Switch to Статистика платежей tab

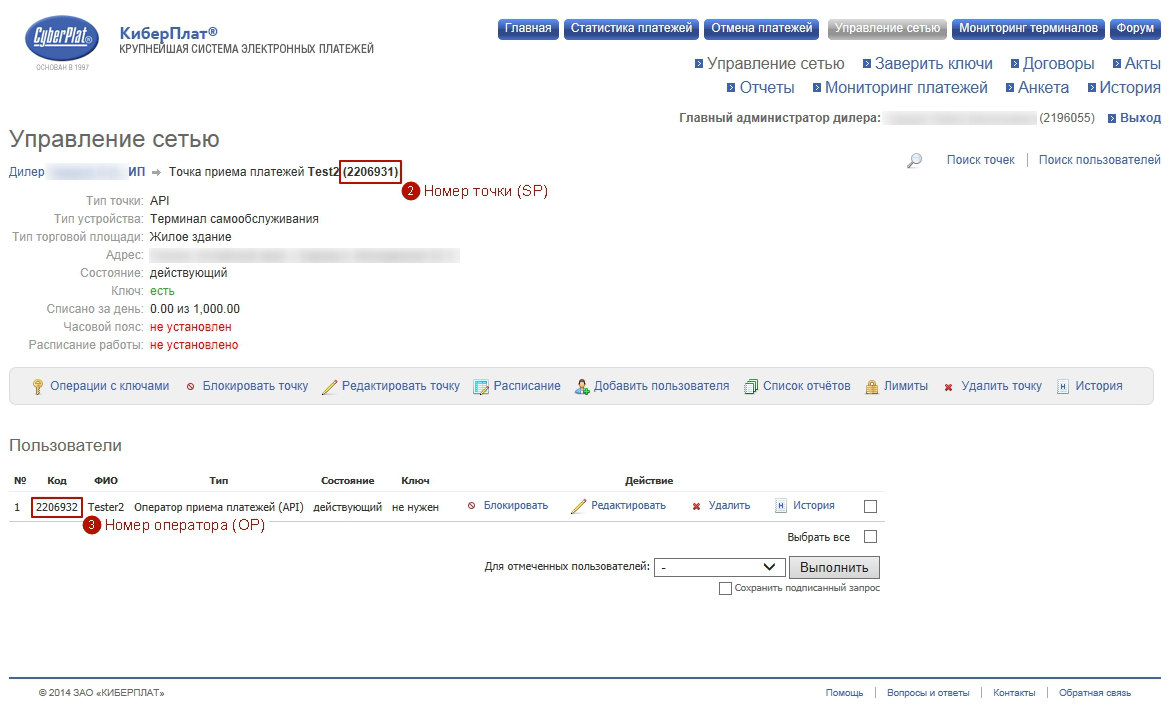coord(631,29)
